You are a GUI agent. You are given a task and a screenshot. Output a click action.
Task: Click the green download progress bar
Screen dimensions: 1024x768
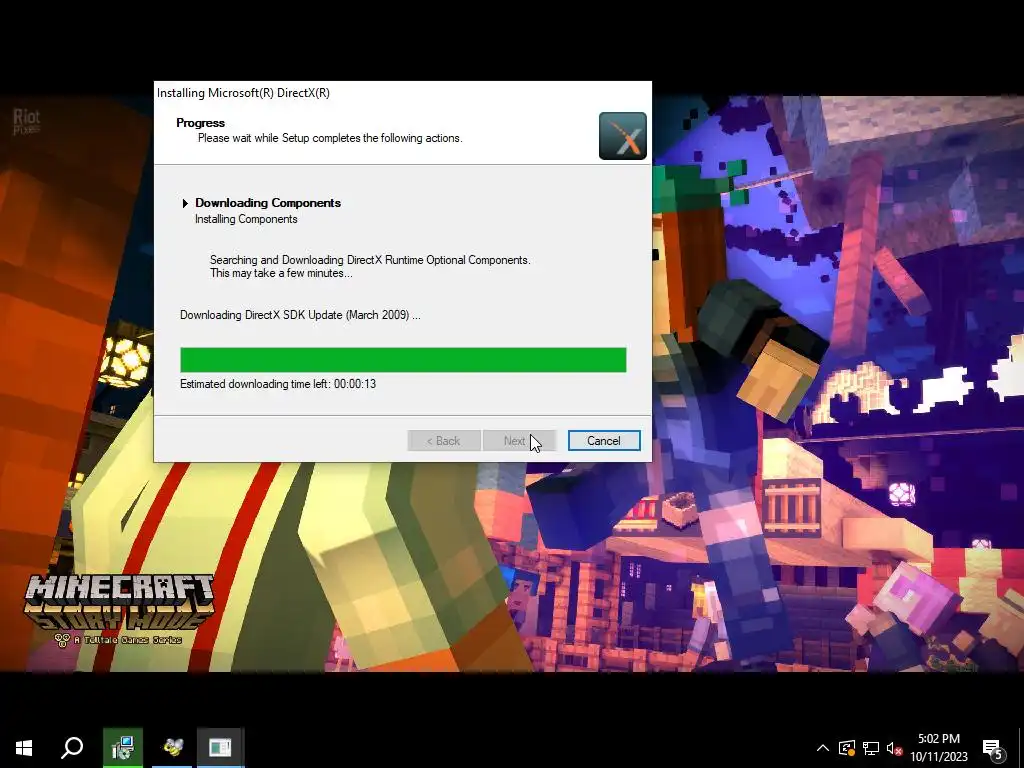[403, 360]
